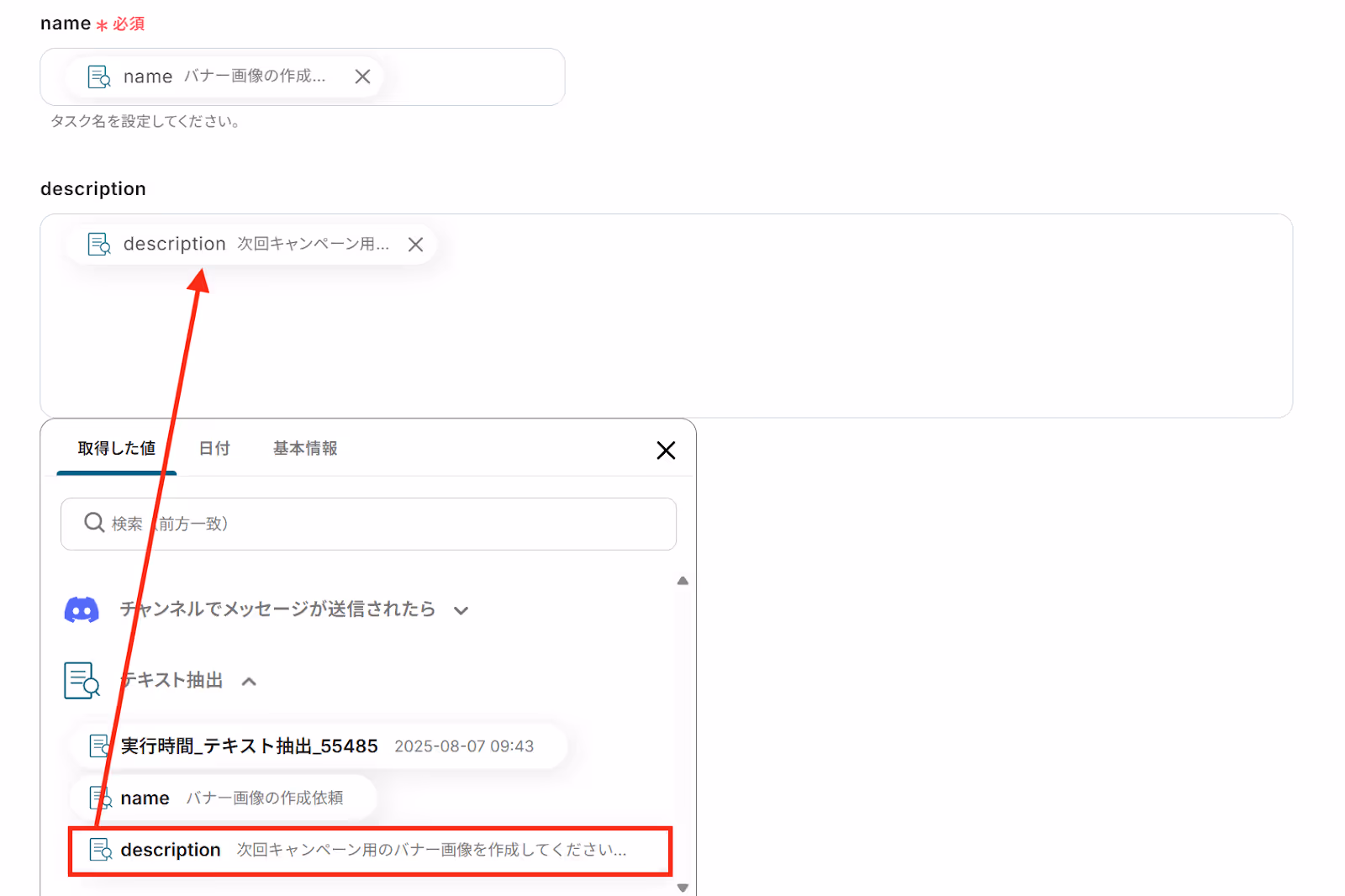Collapse the テキスト抽出 section chevron

click(x=249, y=682)
